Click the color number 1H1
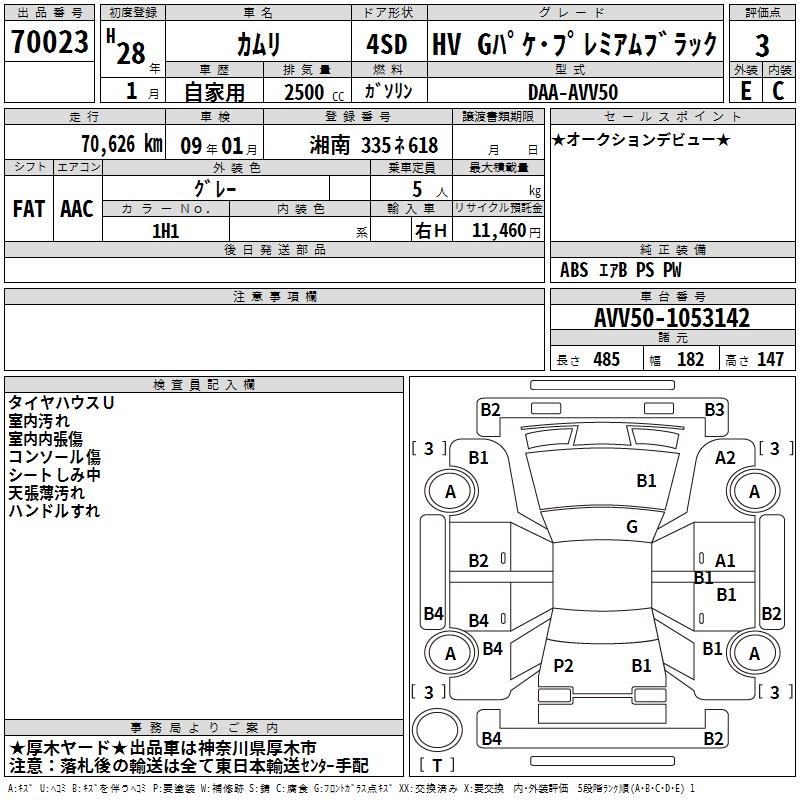 (165, 231)
